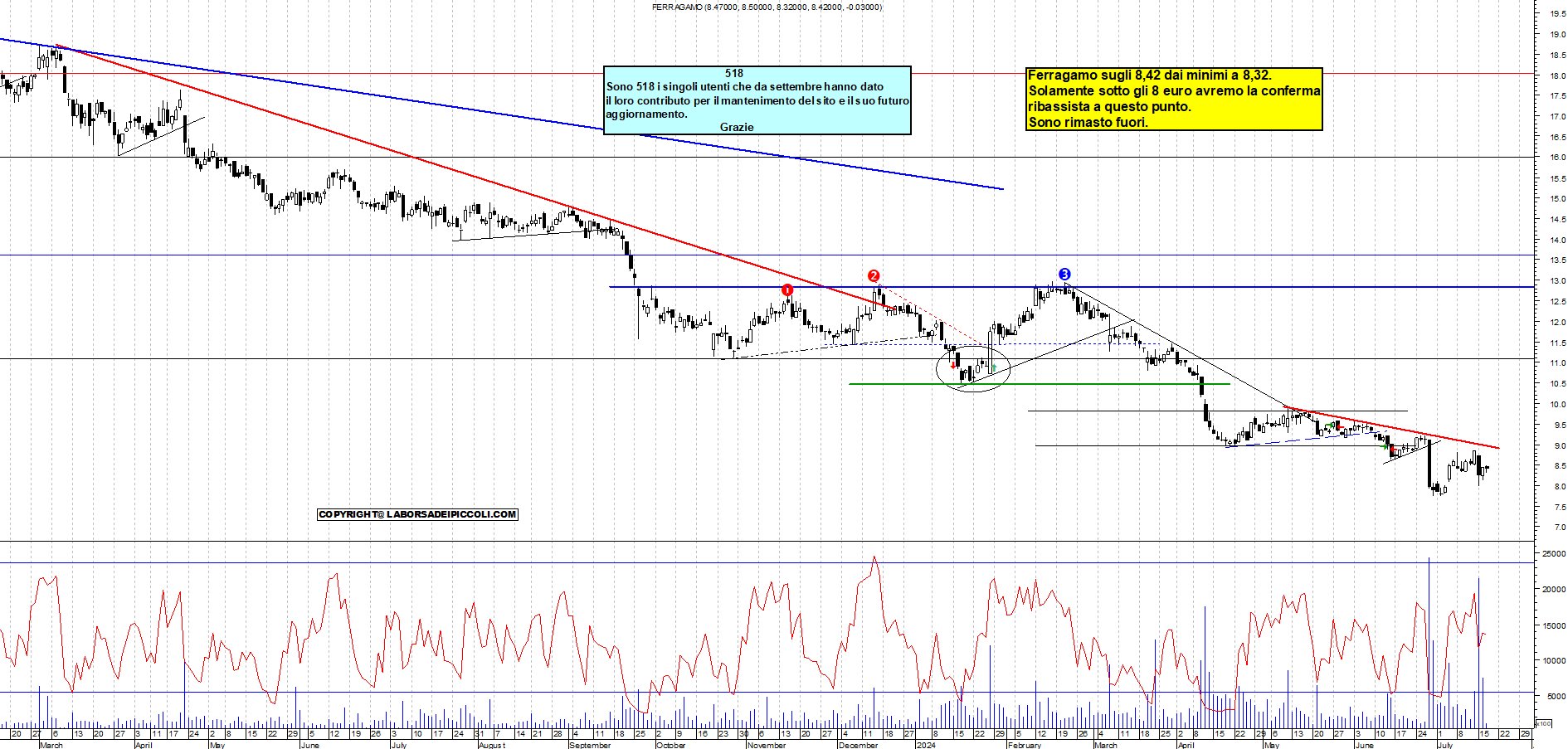Click the 14.5 price axis label
Image resolution: width=1568 pixels, height=749 pixels.
click(x=1557, y=220)
